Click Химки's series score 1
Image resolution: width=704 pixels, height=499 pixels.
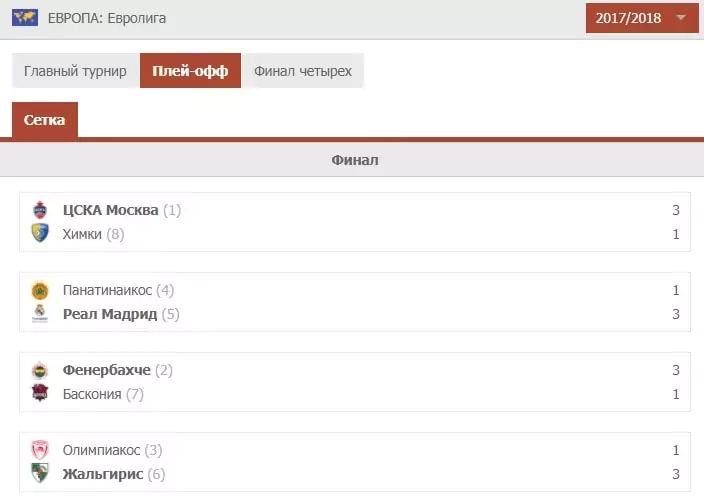676,234
